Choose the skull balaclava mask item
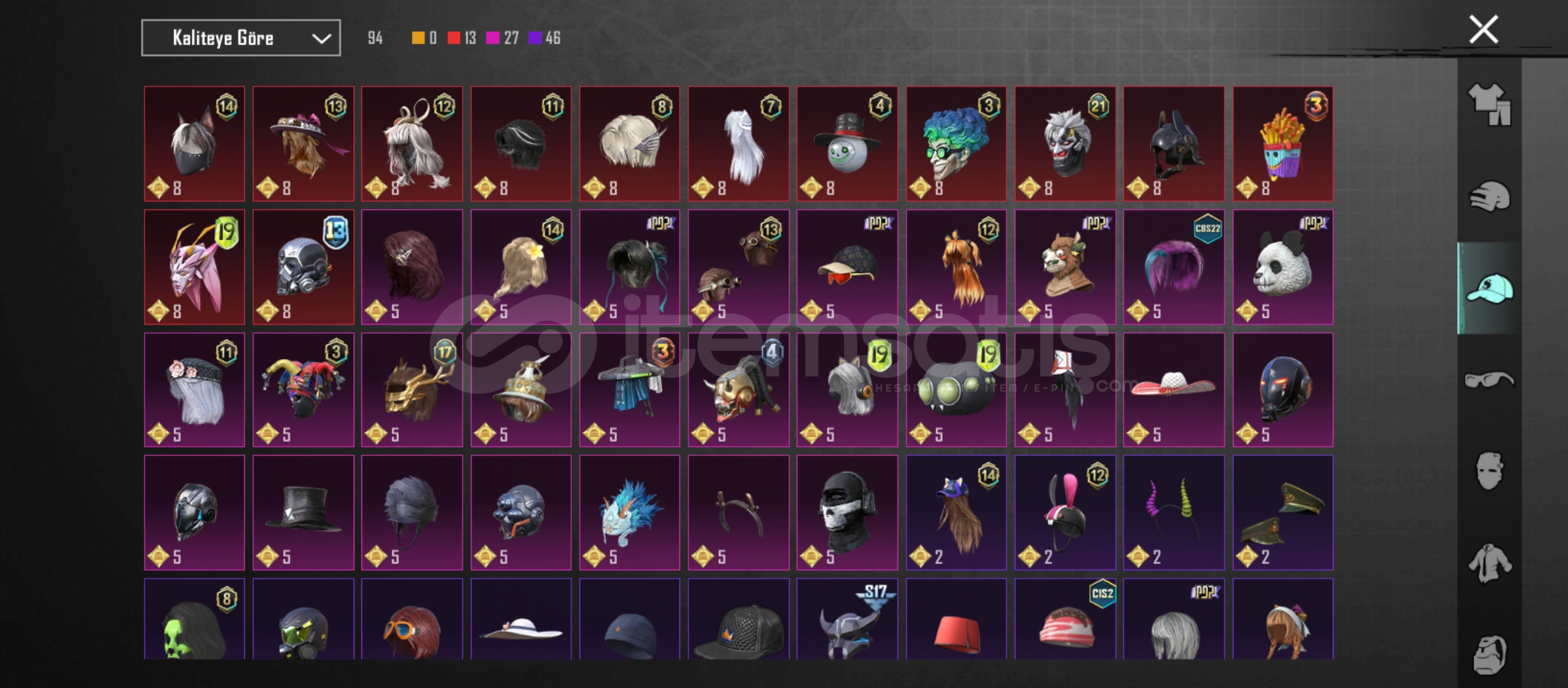Viewport: 1568px width, 688px height. click(847, 513)
